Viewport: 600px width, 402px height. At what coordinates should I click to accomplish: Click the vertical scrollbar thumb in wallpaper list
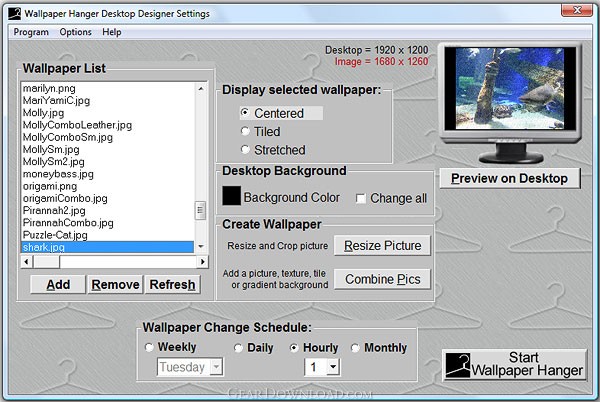[x=201, y=210]
